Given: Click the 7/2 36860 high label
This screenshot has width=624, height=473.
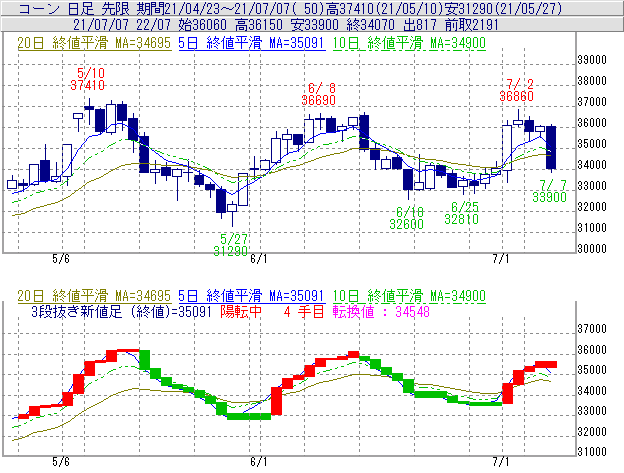Looking at the screenshot, I should pyautogui.click(x=517, y=90).
